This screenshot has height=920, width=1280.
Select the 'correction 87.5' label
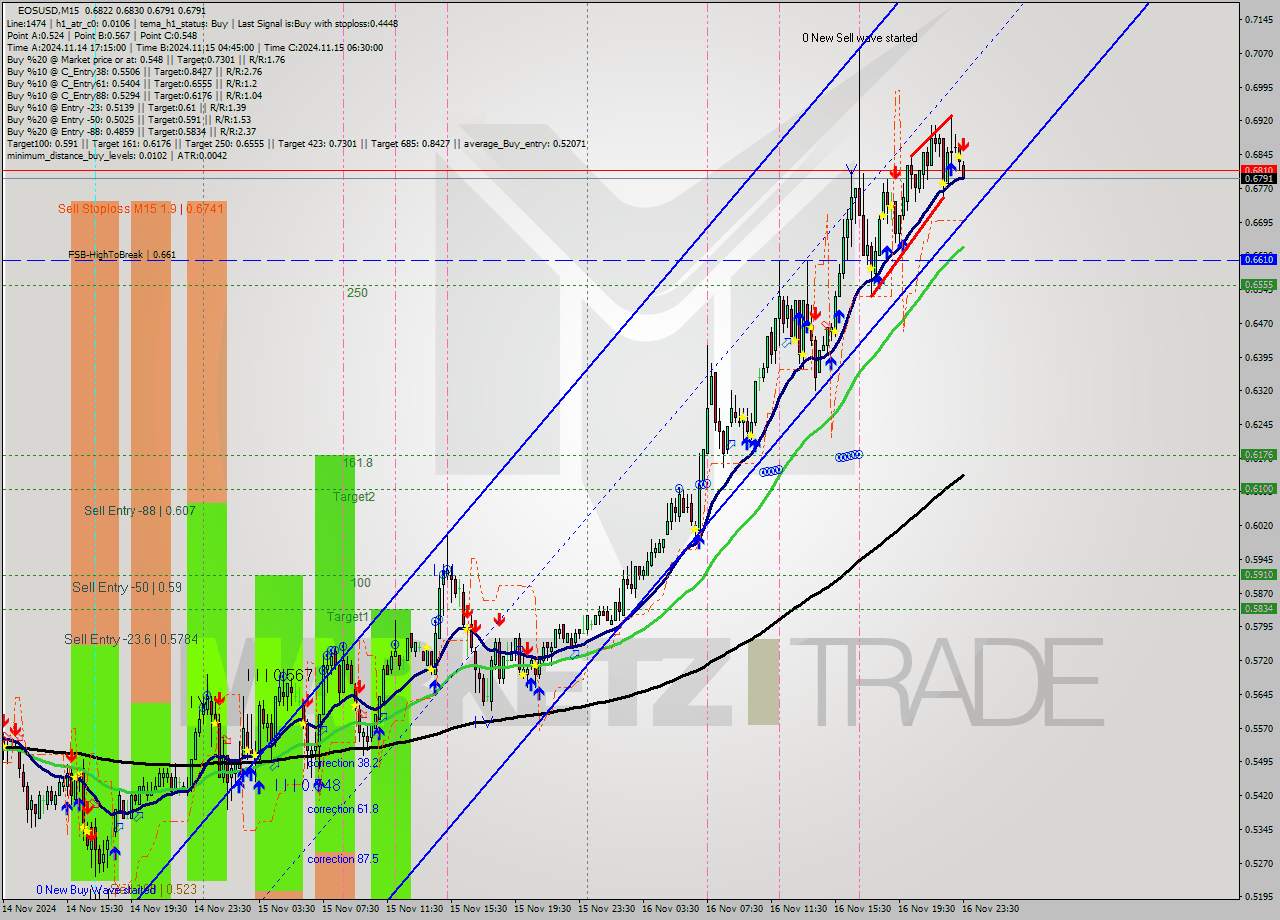(343, 859)
